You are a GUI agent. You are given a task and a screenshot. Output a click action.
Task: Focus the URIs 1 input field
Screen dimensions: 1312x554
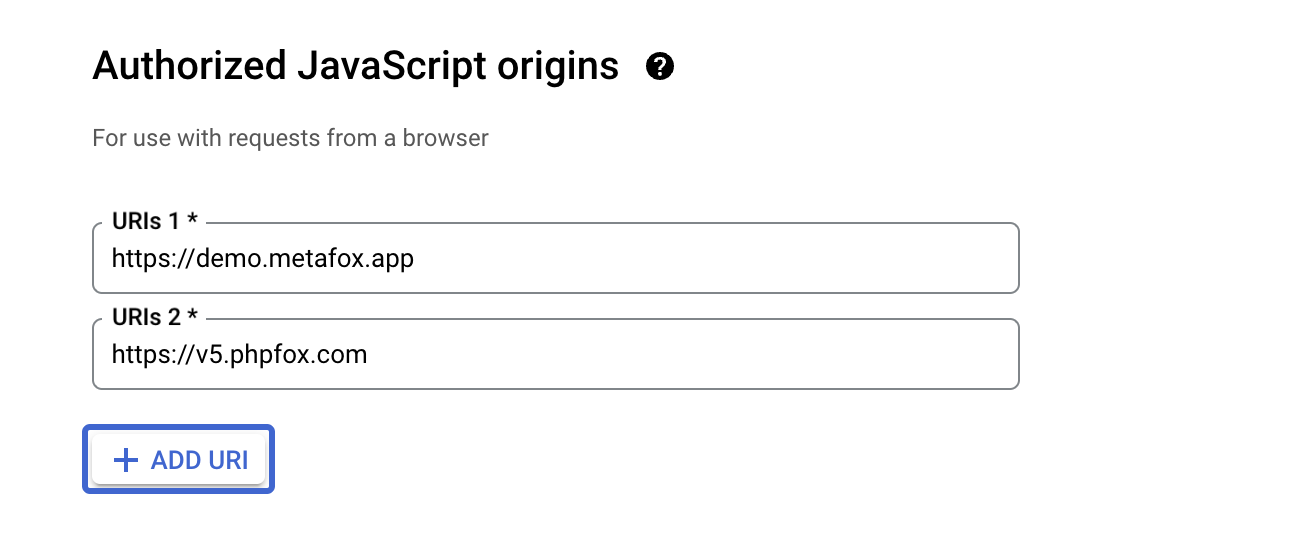click(x=555, y=259)
